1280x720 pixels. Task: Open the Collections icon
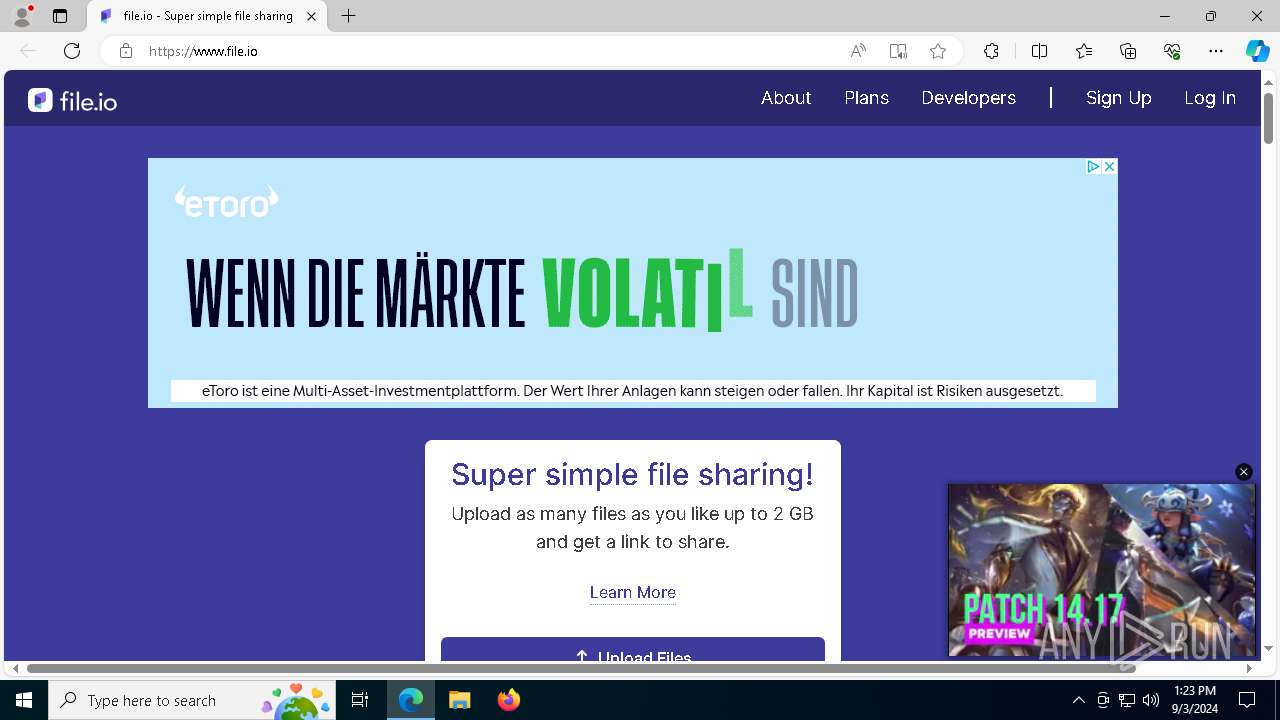click(x=1128, y=51)
